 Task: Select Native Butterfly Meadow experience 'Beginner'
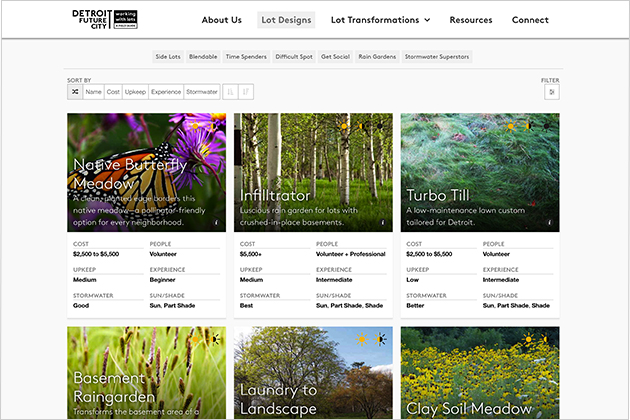click(x=162, y=280)
